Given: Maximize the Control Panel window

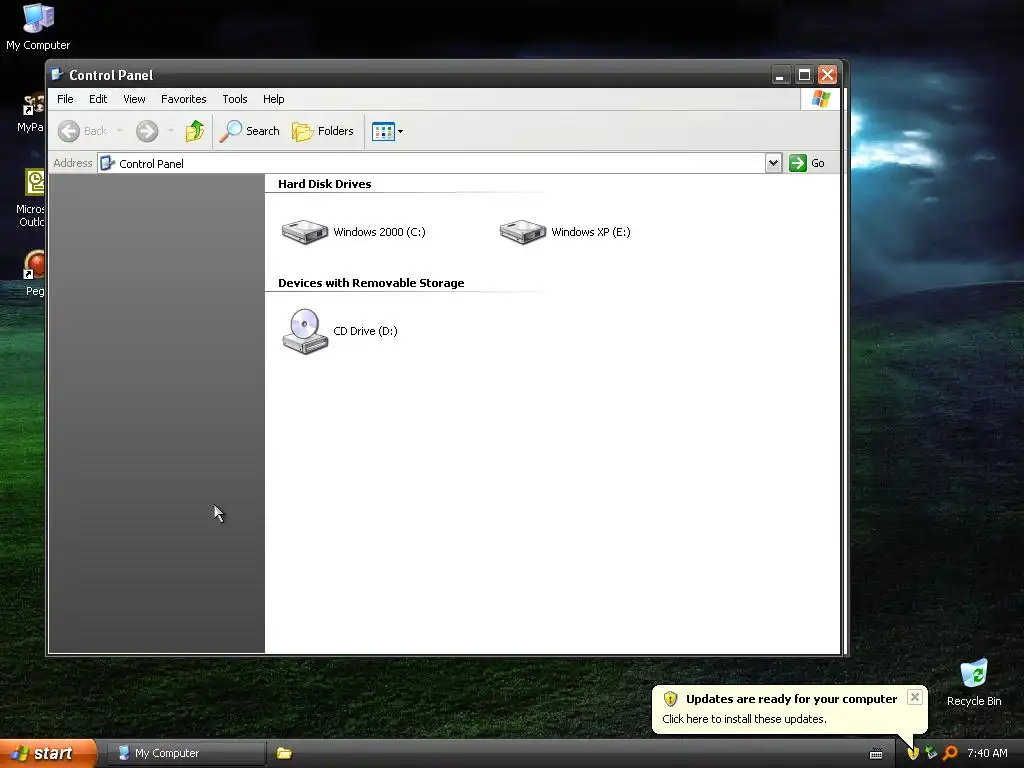Looking at the screenshot, I should tap(804, 75).
